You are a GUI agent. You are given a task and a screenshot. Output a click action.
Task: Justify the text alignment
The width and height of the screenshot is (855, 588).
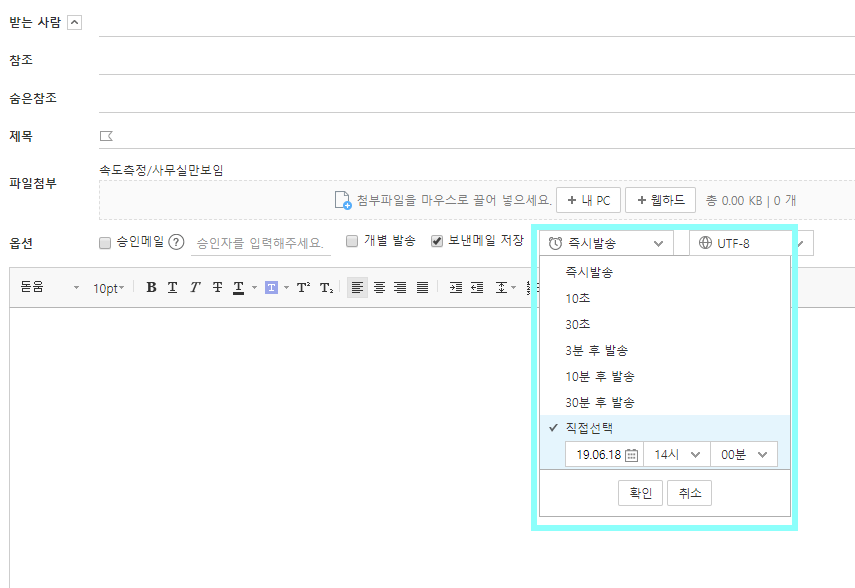(423, 287)
